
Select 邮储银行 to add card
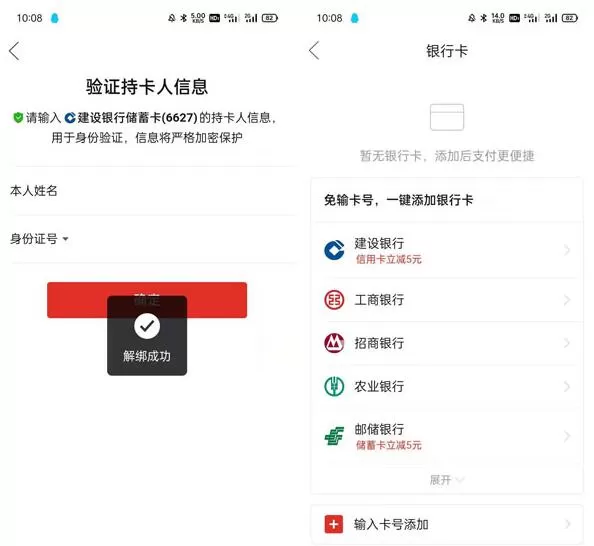(x=447, y=436)
